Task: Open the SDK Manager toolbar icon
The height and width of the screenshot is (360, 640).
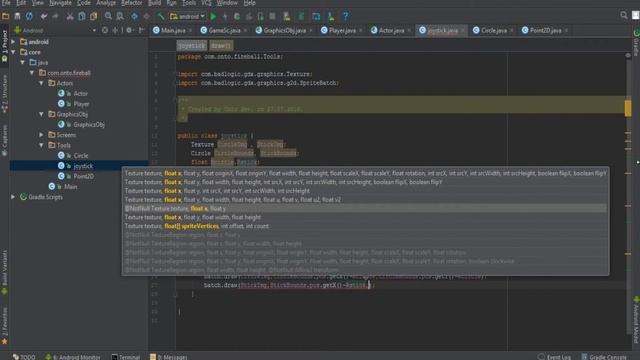Action: tap(331, 16)
